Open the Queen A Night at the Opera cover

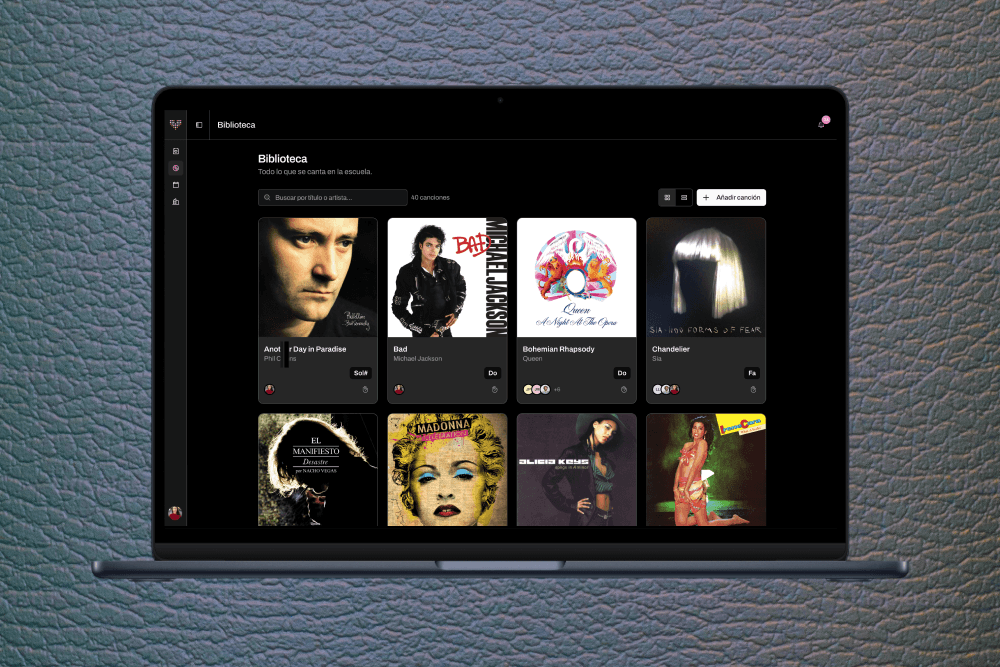(577, 277)
